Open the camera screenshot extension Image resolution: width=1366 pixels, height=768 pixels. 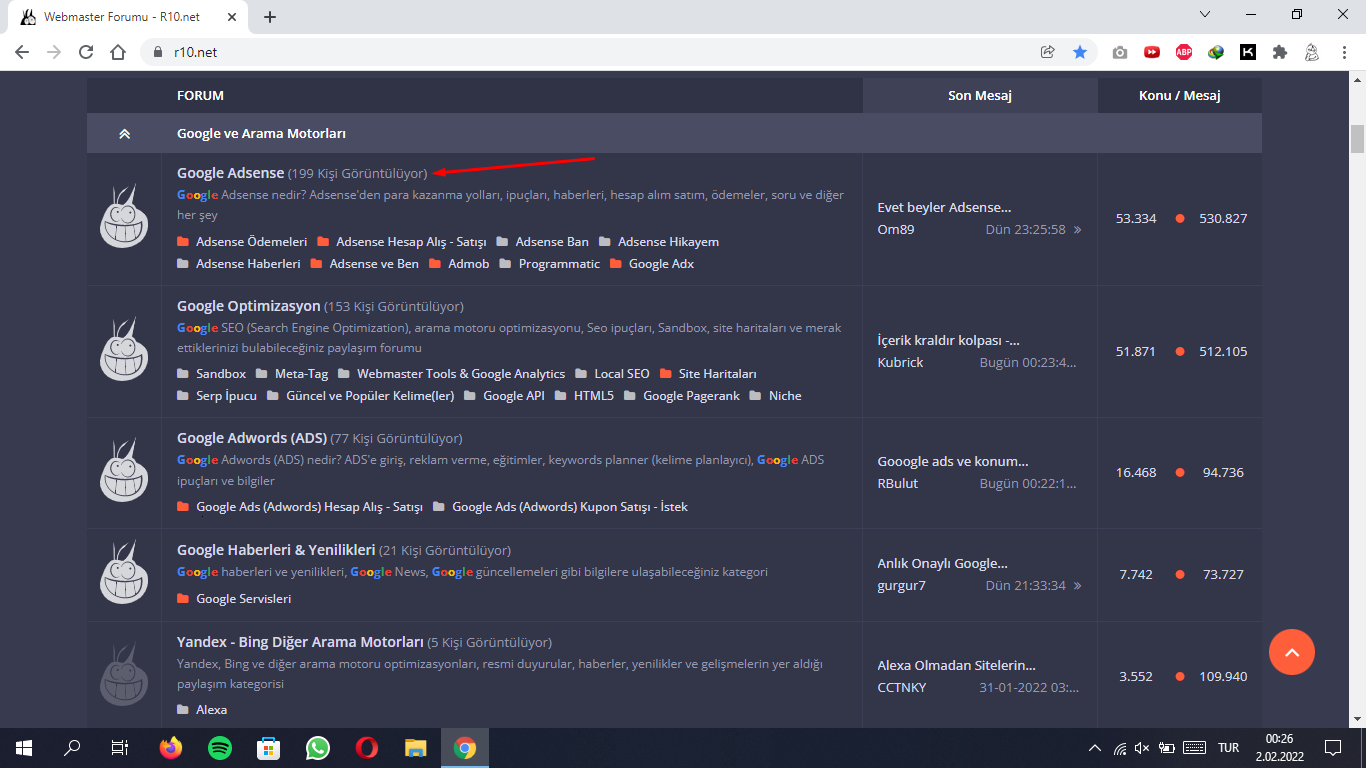point(1120,52)
